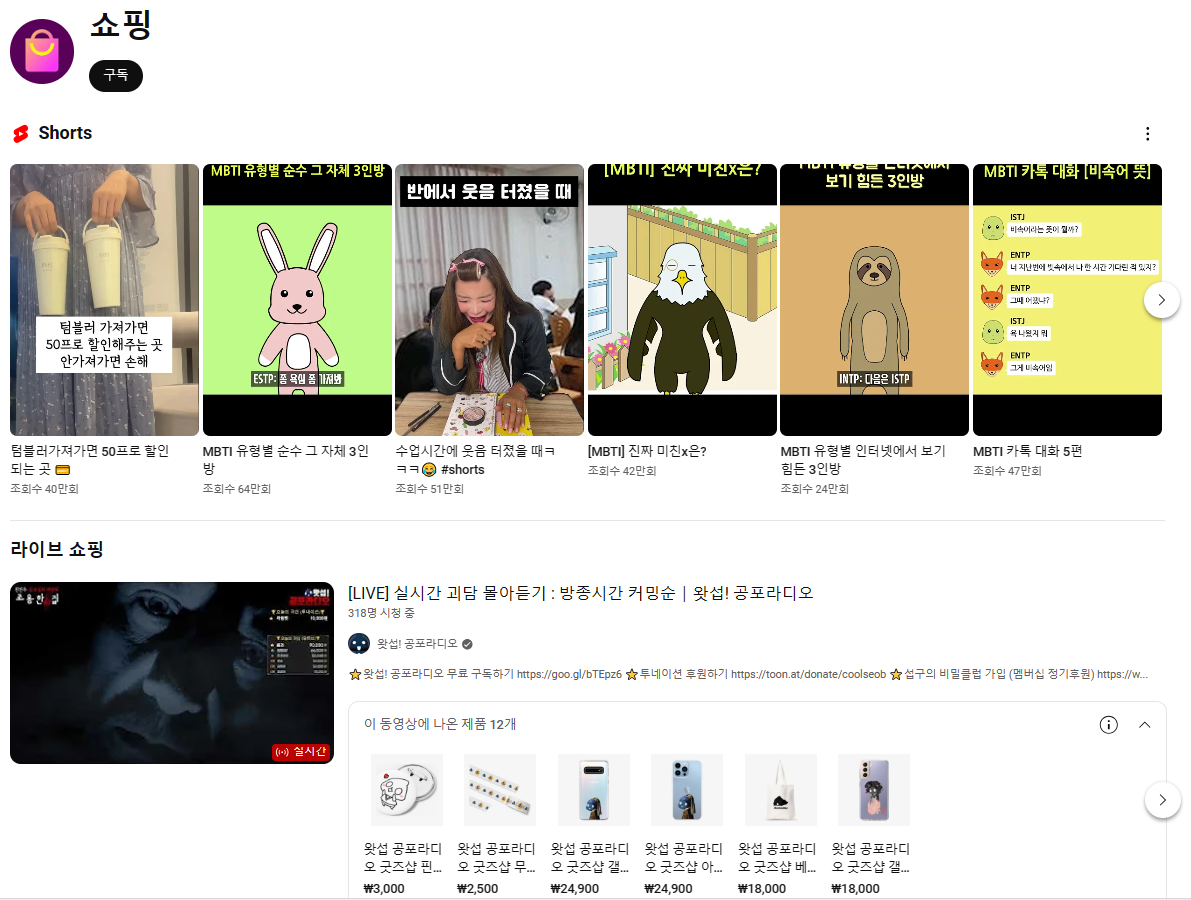Viewport: 1191px width, 900px height.
Task: Open the live horror radio video thumbnail
Action: pos(172,673)
